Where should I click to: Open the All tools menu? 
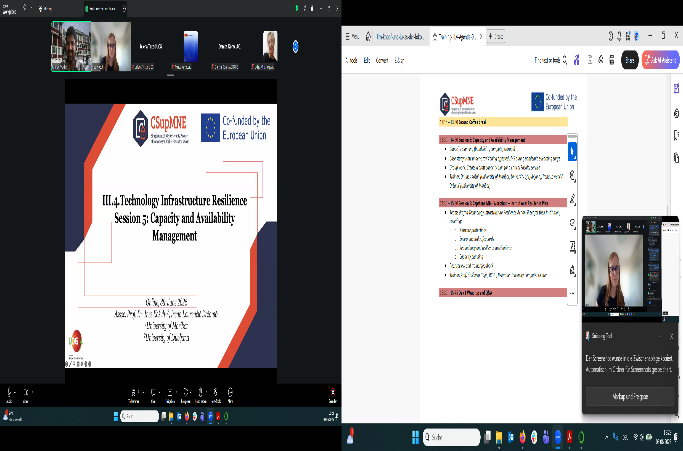click(352, 60)
